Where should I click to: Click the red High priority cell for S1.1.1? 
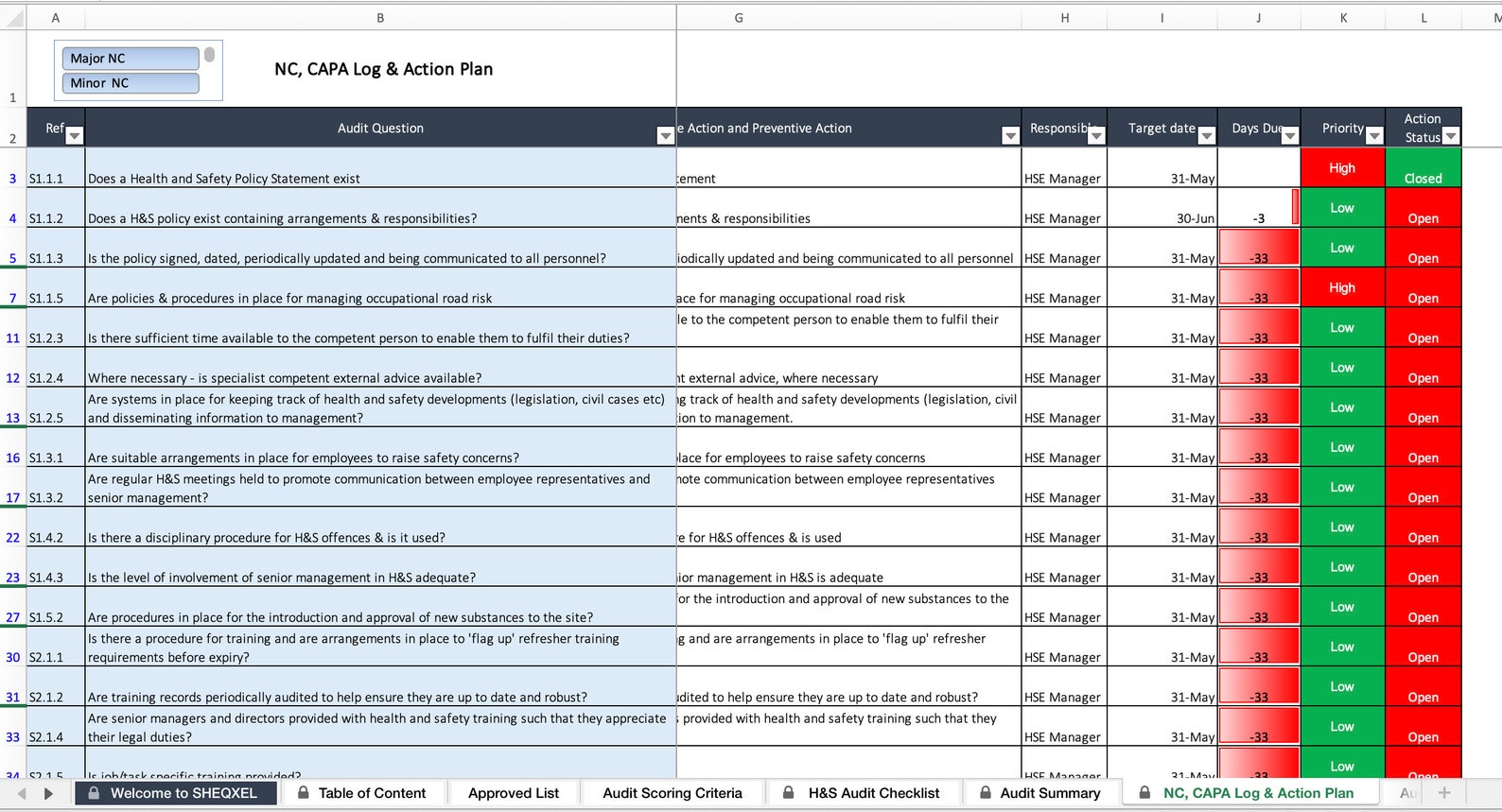tap(1342, 167)
